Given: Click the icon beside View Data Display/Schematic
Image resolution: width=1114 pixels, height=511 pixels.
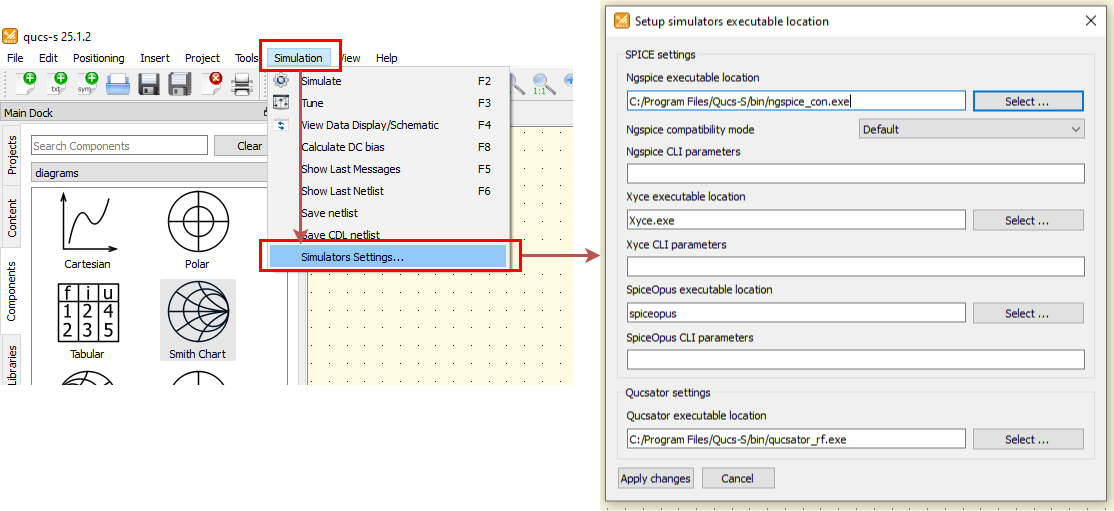Looking at the screenshot, I should click(281, 125).
